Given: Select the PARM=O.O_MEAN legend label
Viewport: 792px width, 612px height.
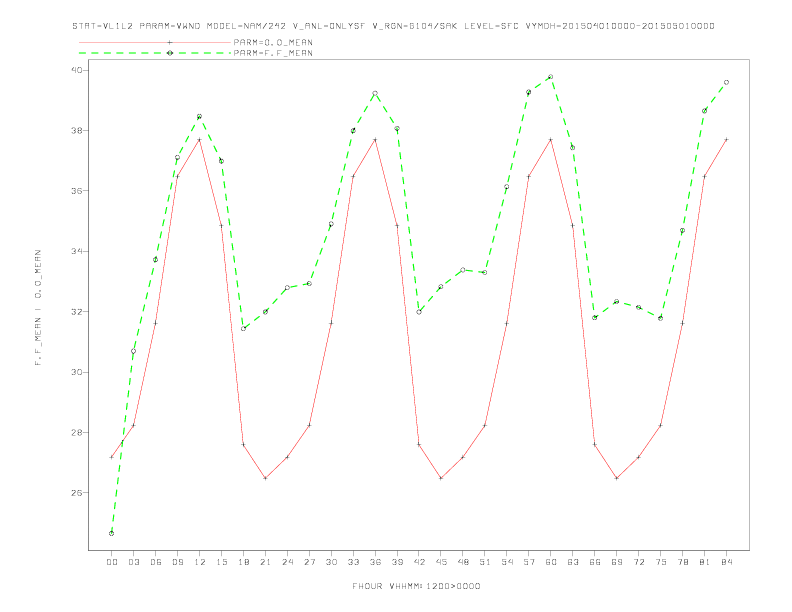Looking at the screenshot, I should coord(273,42).
